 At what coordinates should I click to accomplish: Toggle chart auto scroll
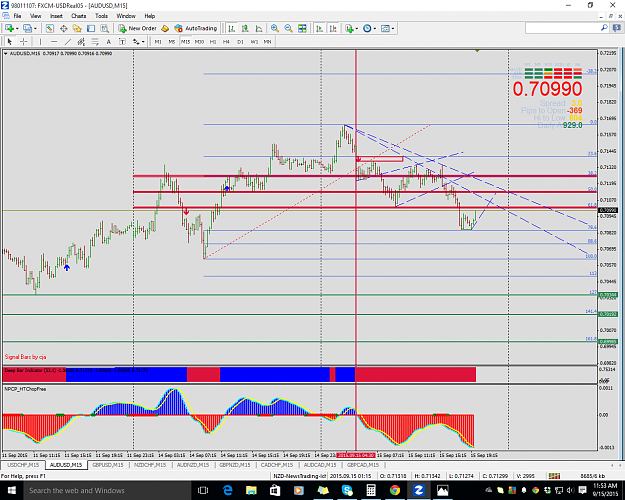click(319, 28)
